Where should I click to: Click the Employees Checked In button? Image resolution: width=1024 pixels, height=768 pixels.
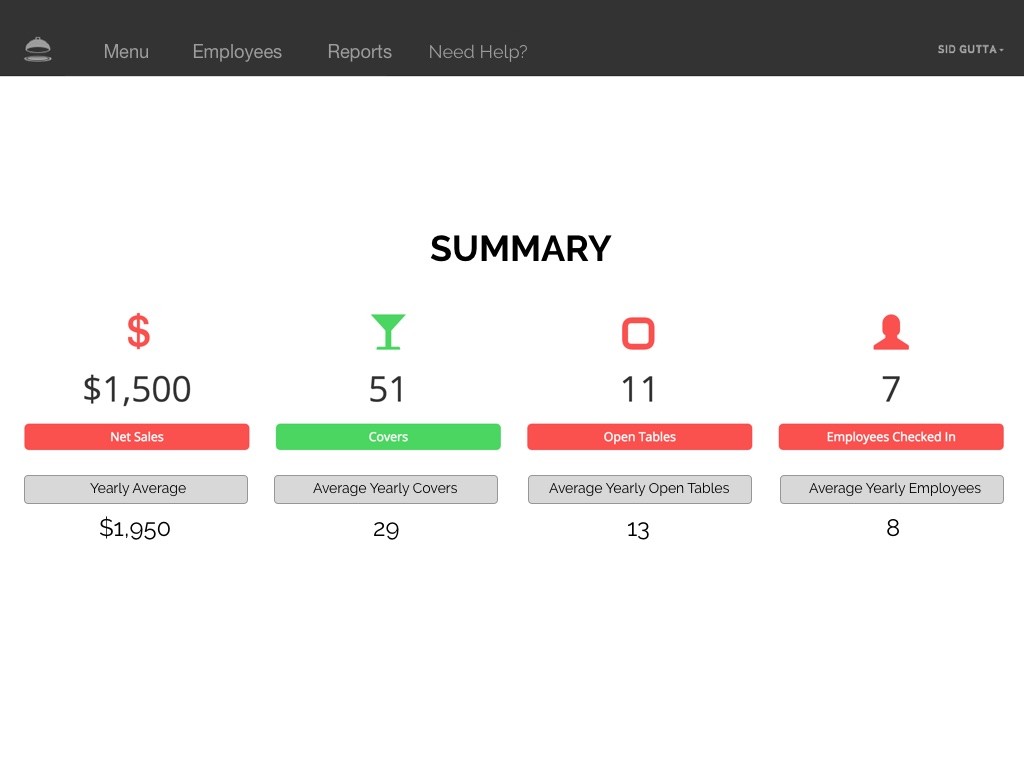click(891, 437)
